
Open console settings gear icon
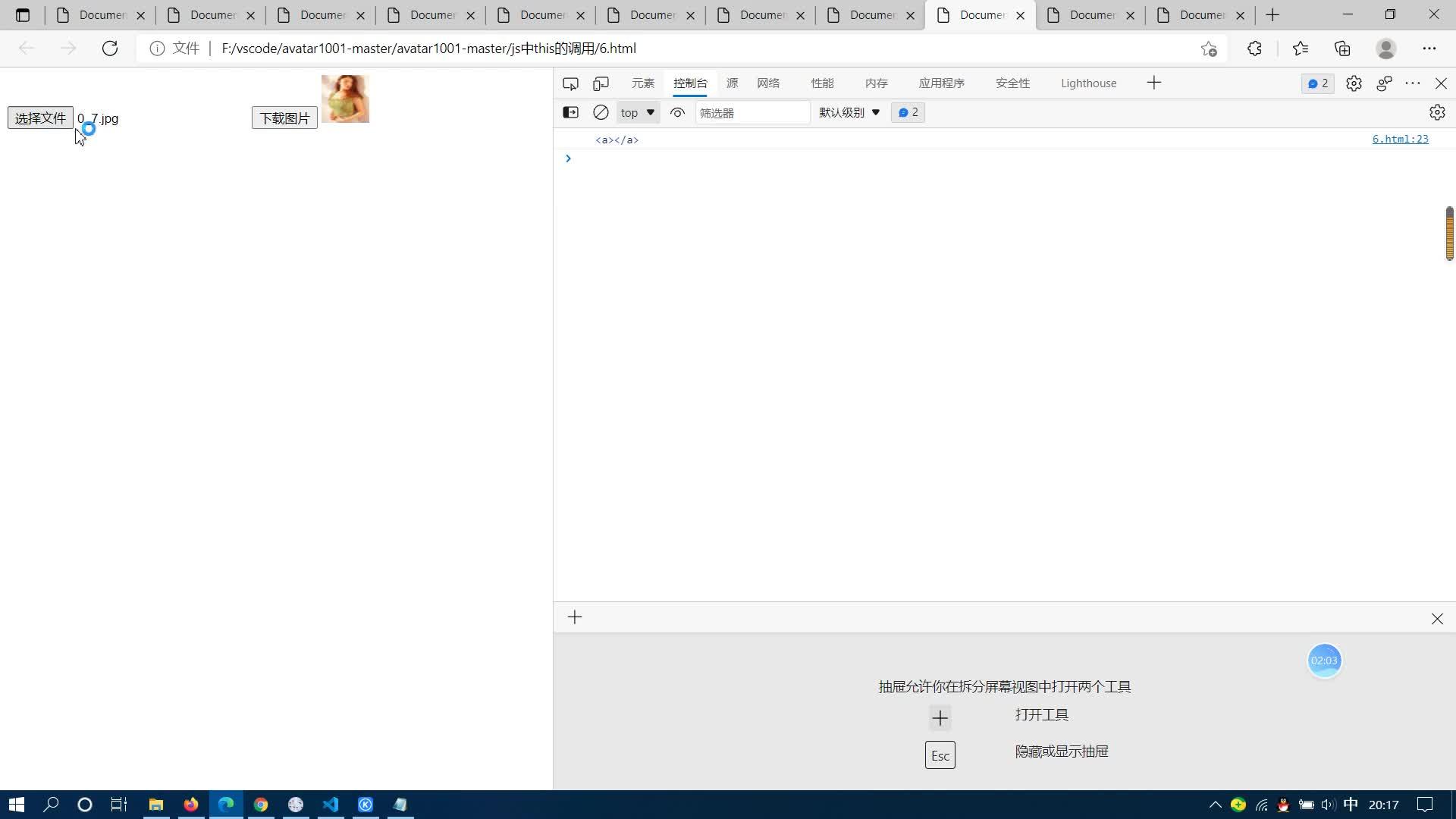click(x=1437, y=112)
